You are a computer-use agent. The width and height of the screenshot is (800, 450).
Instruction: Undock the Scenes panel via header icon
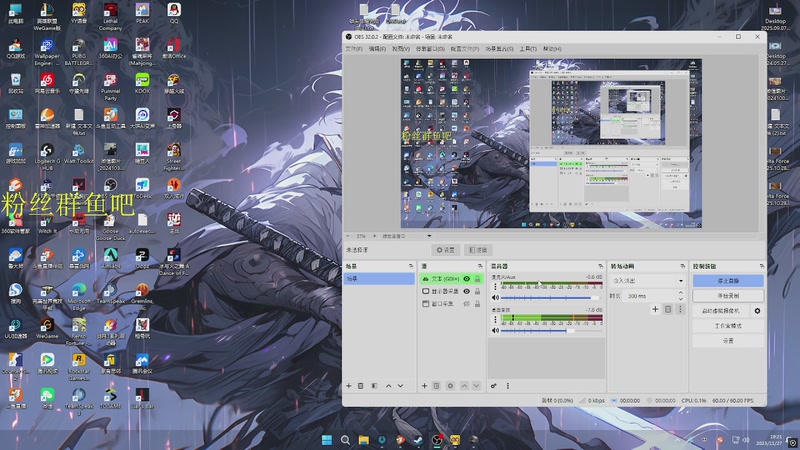(x=411, y=266)
